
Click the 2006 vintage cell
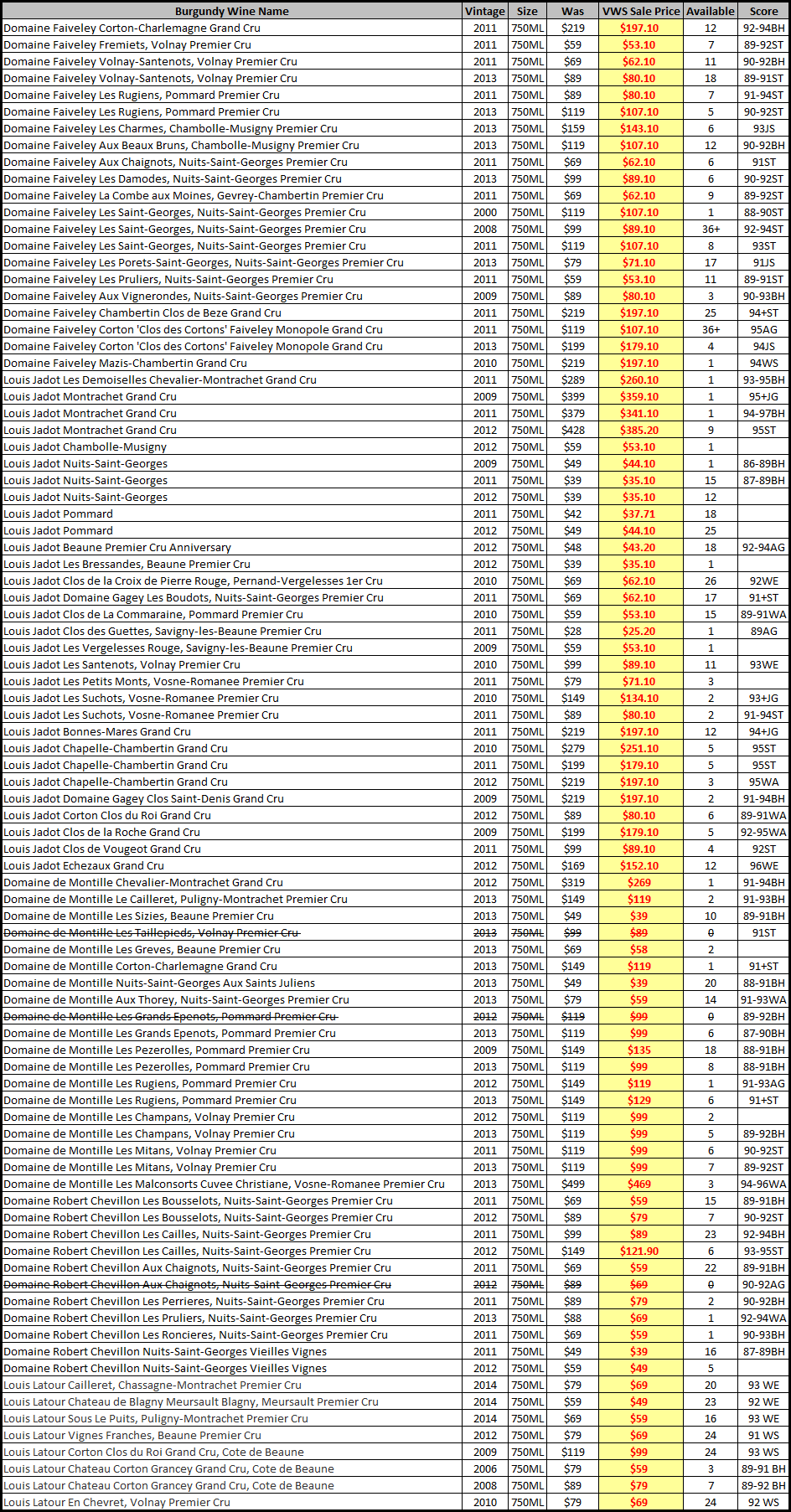[485, 1469]
